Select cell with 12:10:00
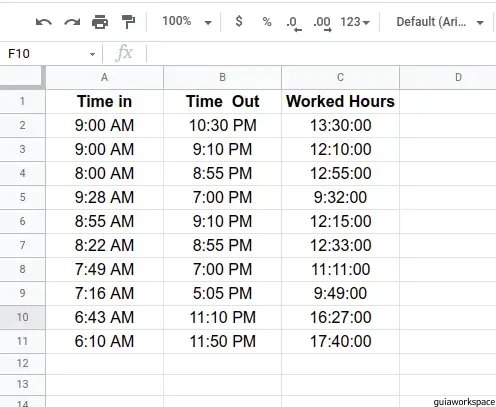This screenshot has width=496, height=407. click(x=340, y=149)
